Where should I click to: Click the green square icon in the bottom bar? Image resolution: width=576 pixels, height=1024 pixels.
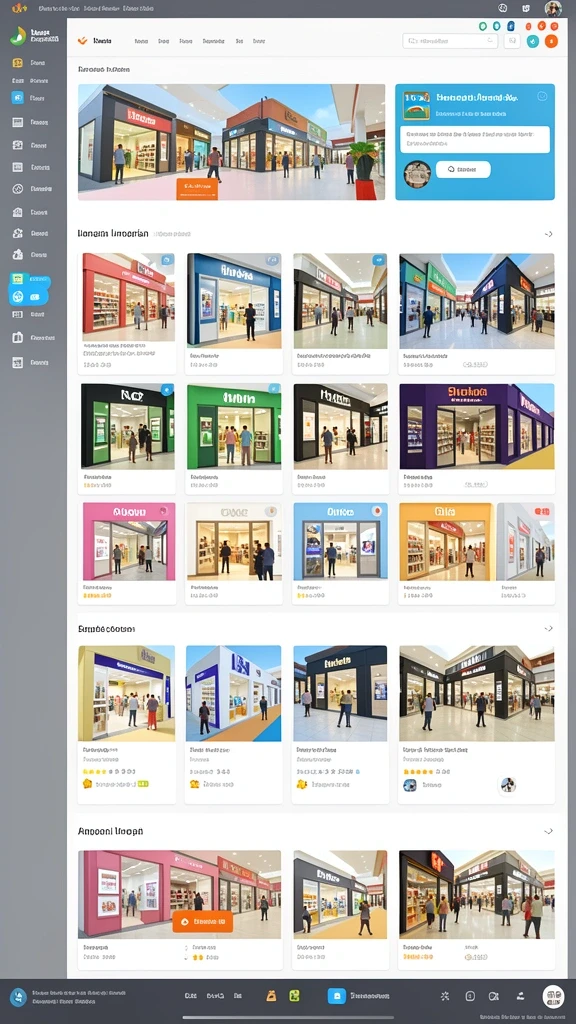click(x=295, y=996)
